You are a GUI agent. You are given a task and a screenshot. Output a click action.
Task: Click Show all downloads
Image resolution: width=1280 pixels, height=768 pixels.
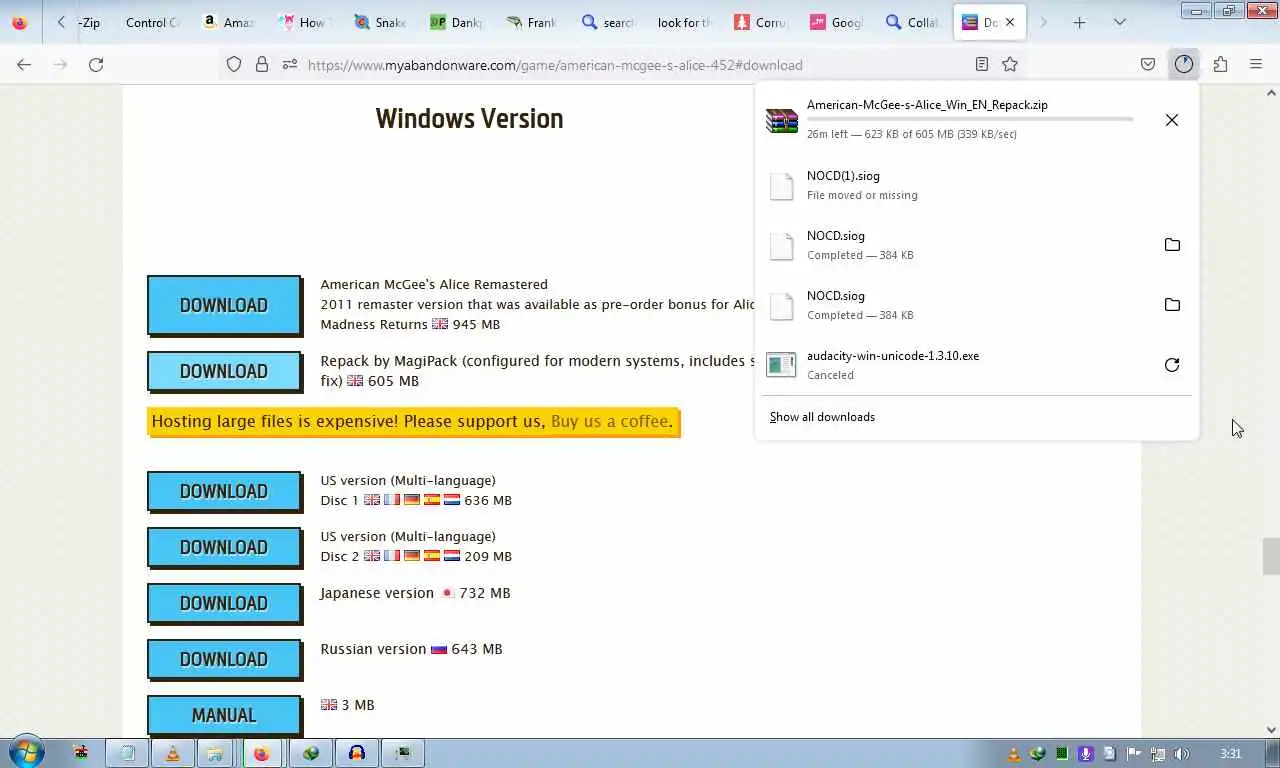coord(822,417)
